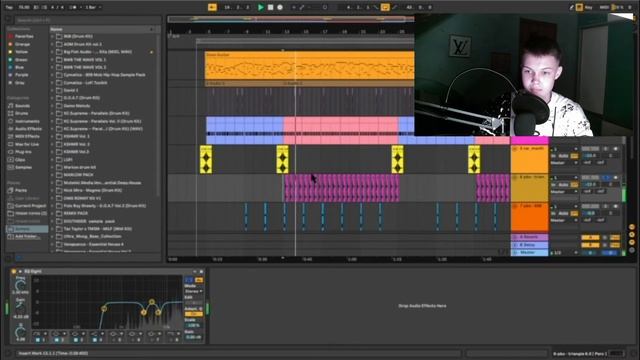
Task: Click the EQ Eight Q knob
Action: tap(20, 333)
